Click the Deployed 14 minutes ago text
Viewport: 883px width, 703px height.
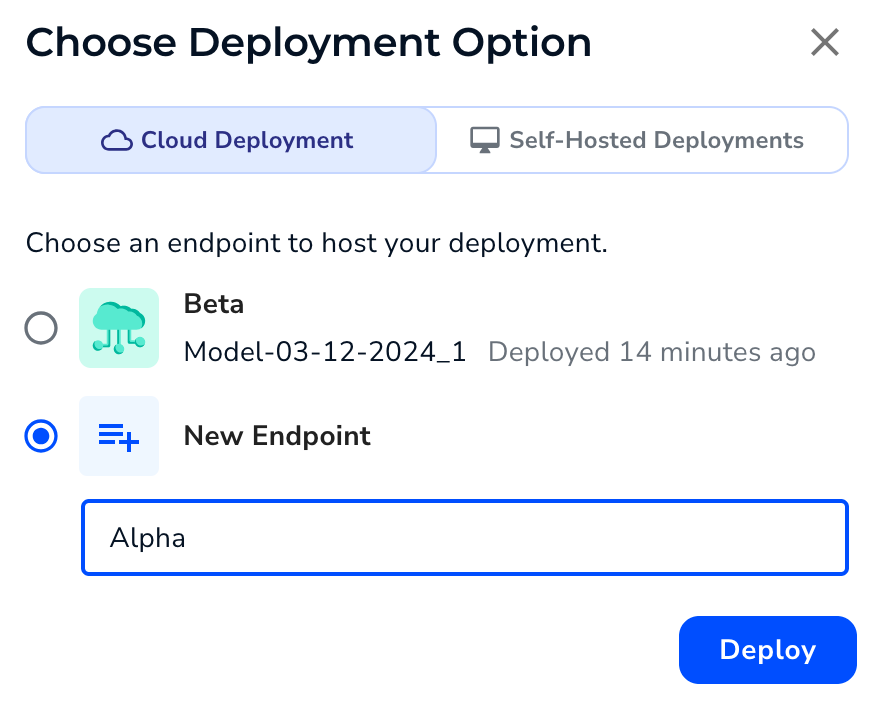pyautogui.click(x=651, y=352)
